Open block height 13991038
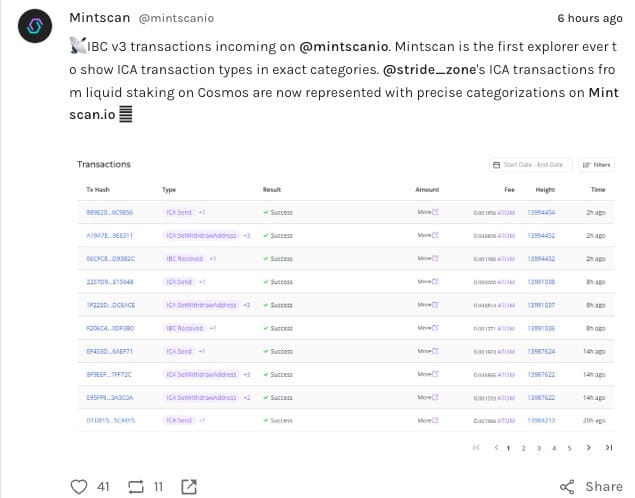635x498 pixels. point(541,282)
